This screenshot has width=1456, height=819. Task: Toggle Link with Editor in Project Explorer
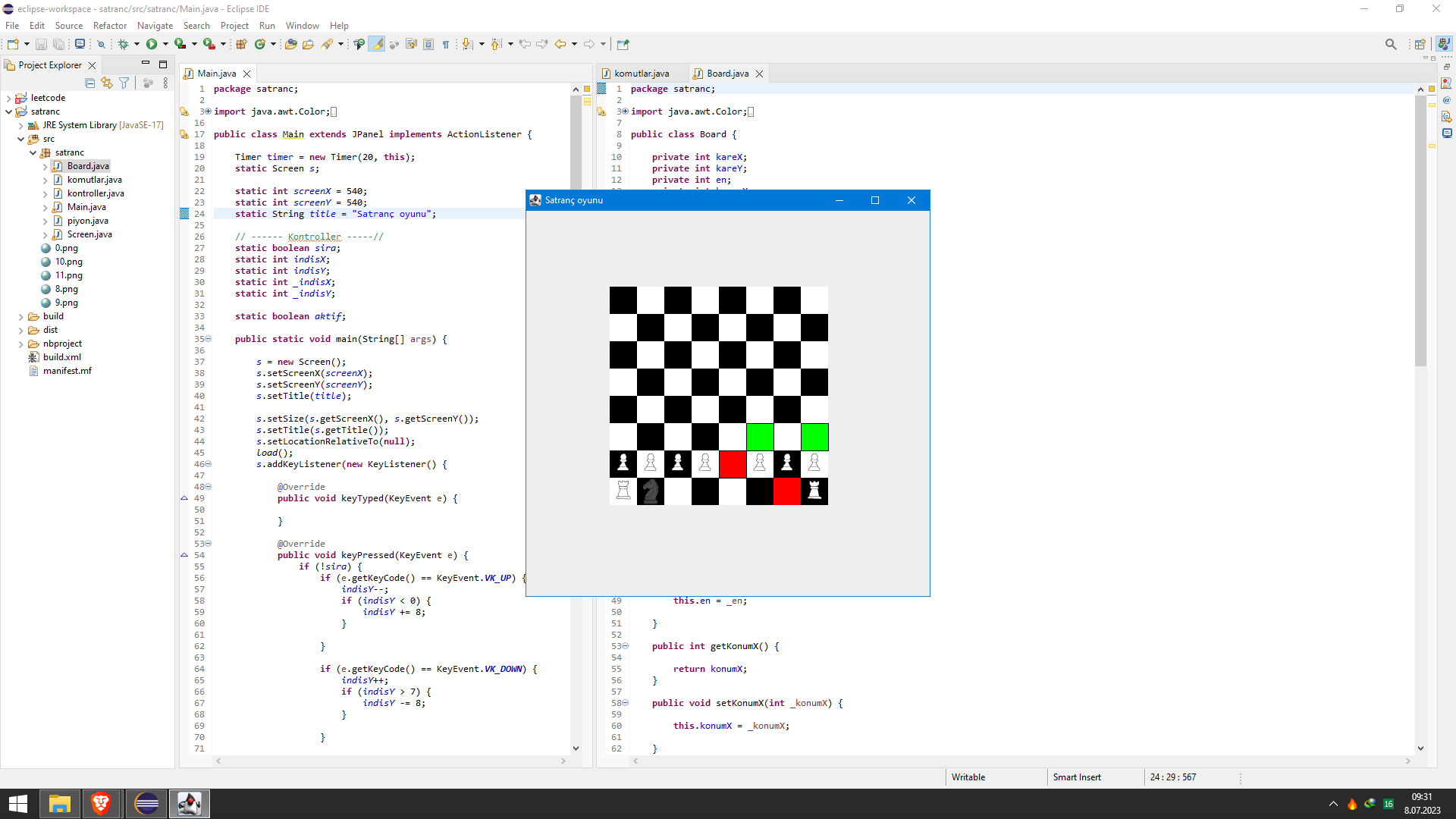[x=107, y=83]
